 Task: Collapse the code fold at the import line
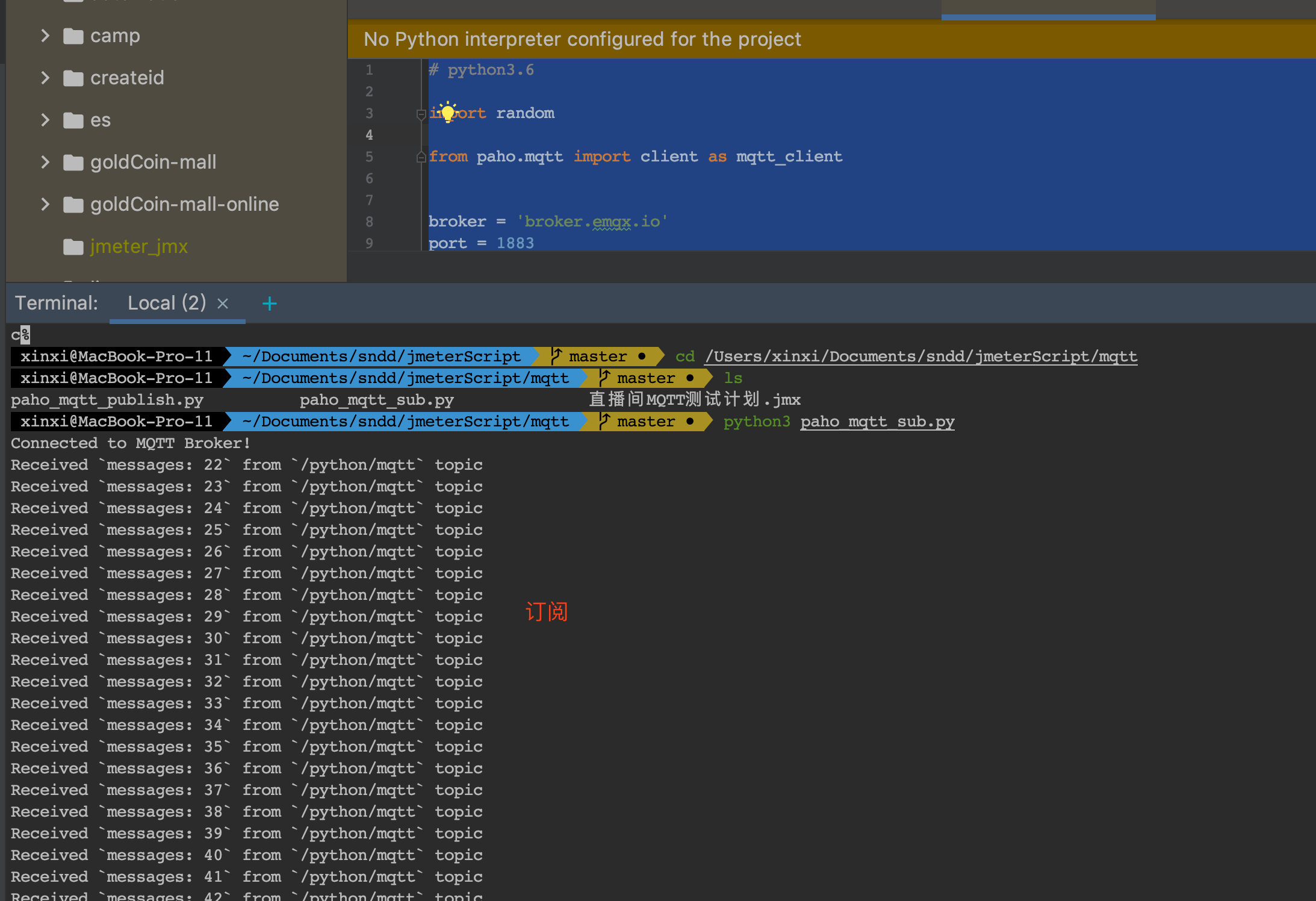421,116
